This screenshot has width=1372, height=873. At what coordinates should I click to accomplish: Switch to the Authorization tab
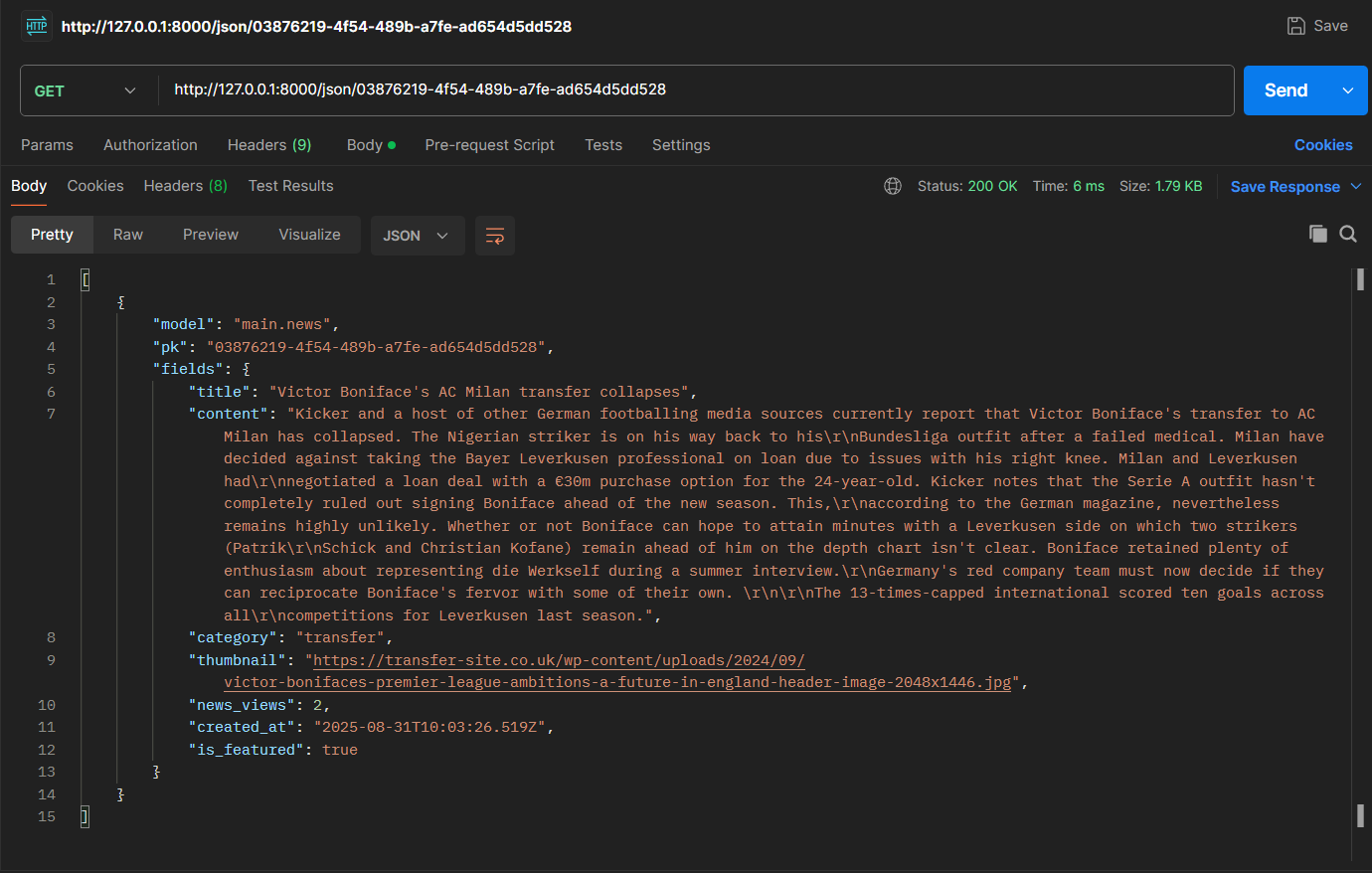click(150, 145)
